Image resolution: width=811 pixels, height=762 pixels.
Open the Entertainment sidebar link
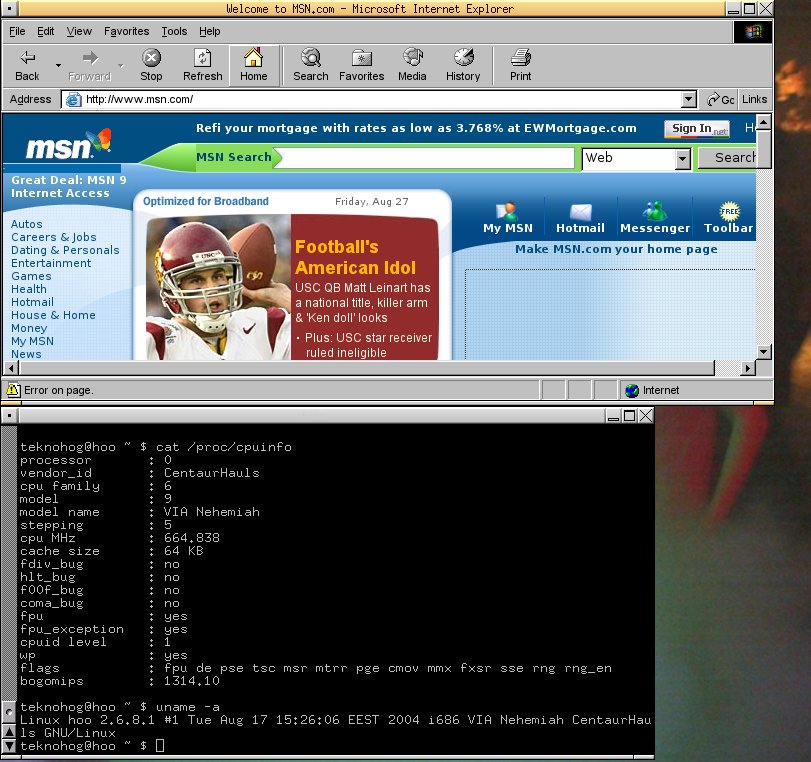tap(51, 263)
